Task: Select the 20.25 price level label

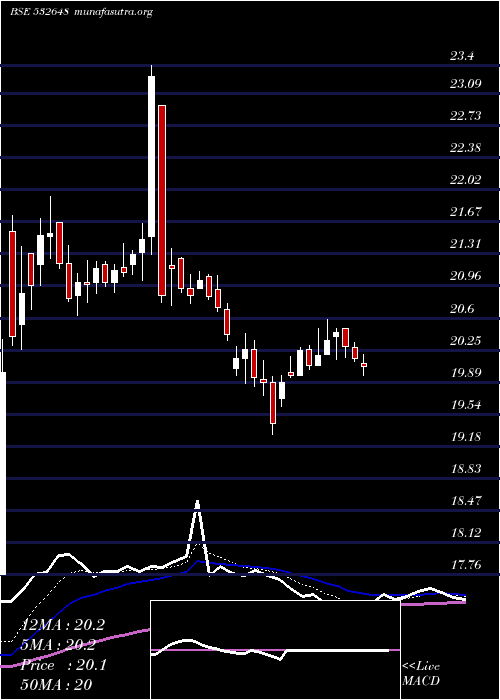Action: click(466, 341)
